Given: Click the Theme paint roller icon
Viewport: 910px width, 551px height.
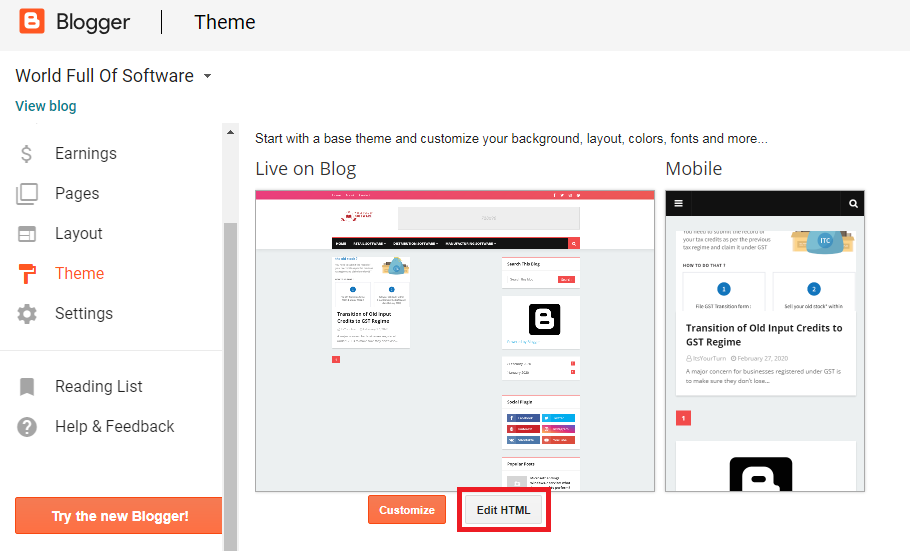Looking at the screenshot, I should tap(27, 273).
